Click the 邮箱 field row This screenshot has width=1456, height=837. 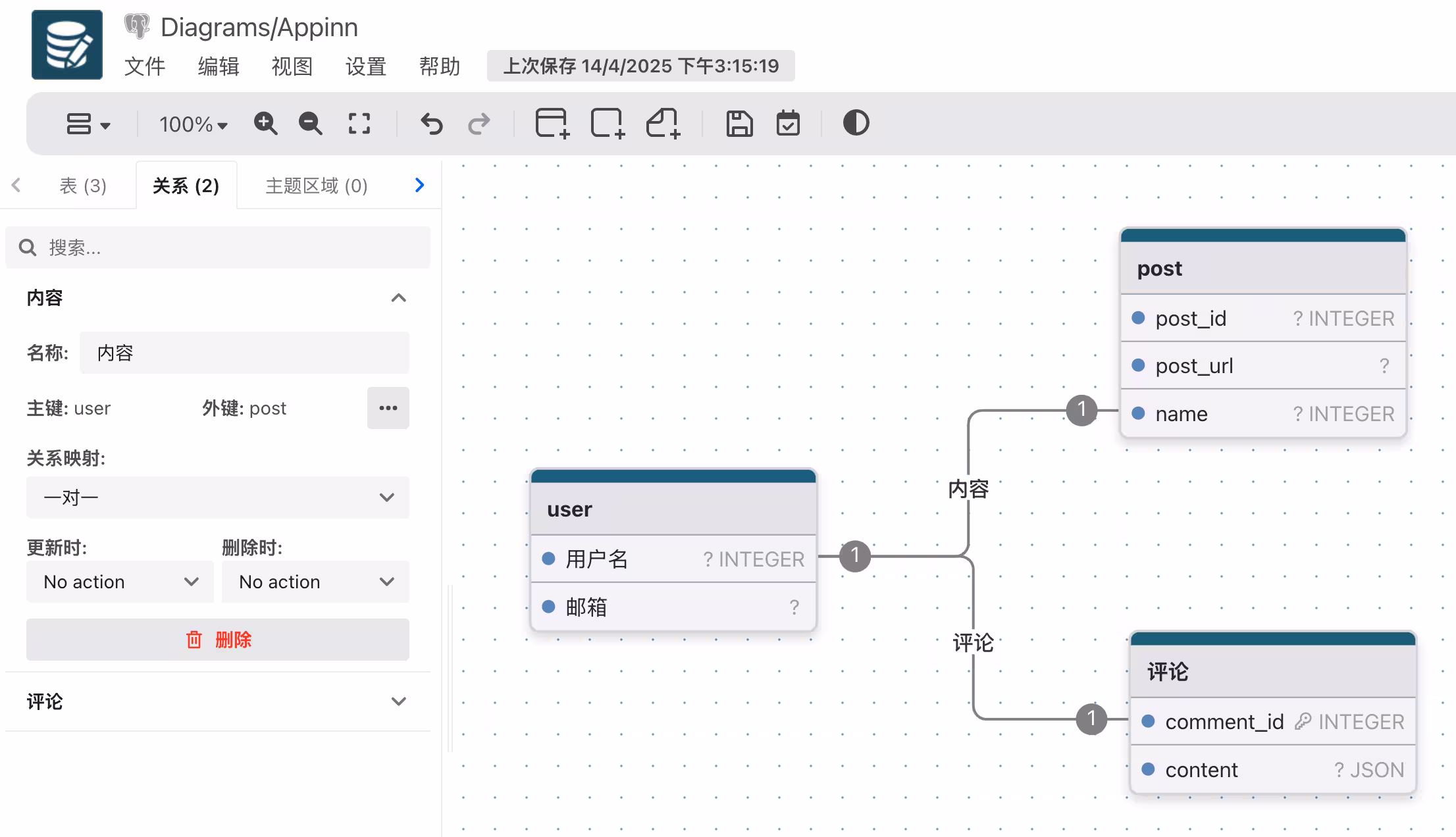[x=673, y=607]
